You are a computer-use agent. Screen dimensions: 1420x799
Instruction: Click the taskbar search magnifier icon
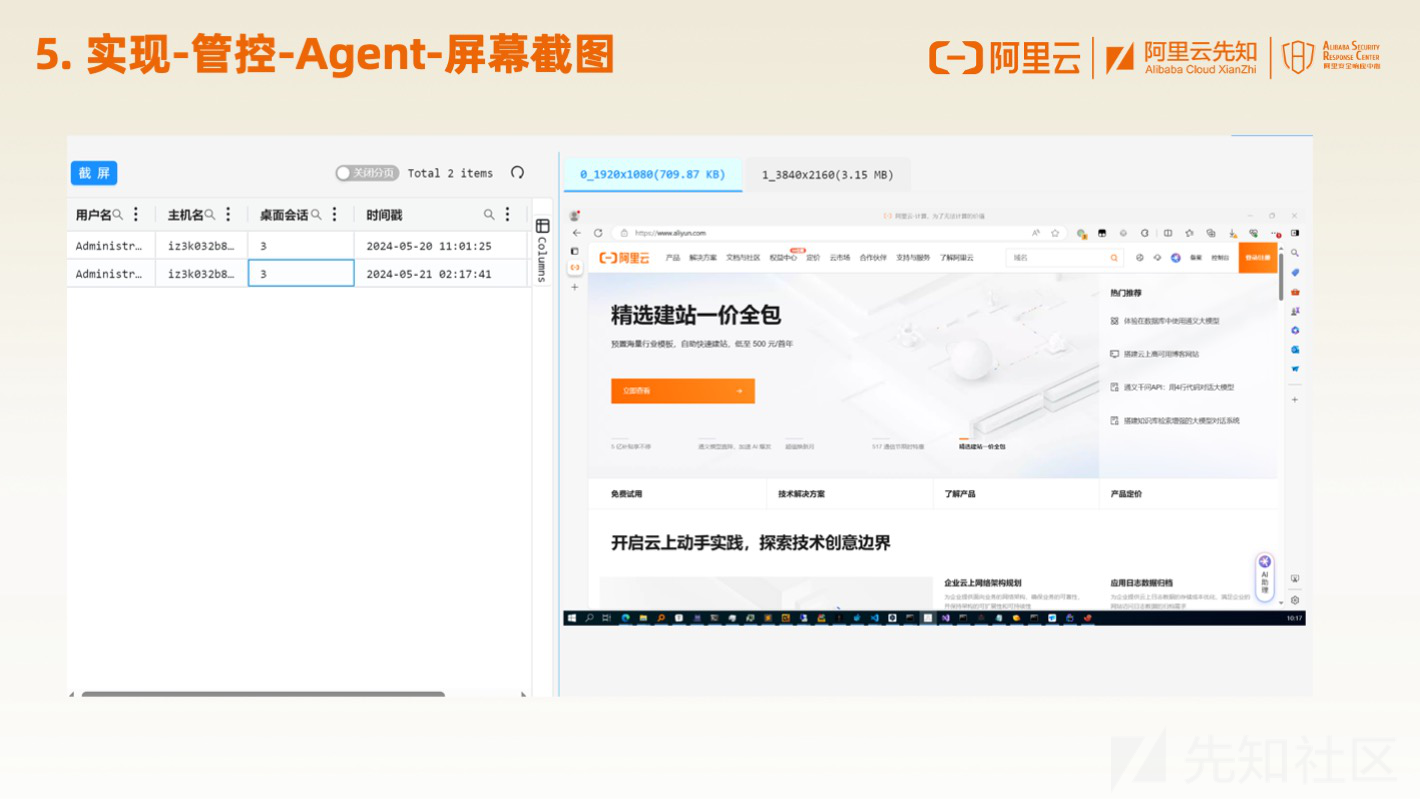point(590,618)
